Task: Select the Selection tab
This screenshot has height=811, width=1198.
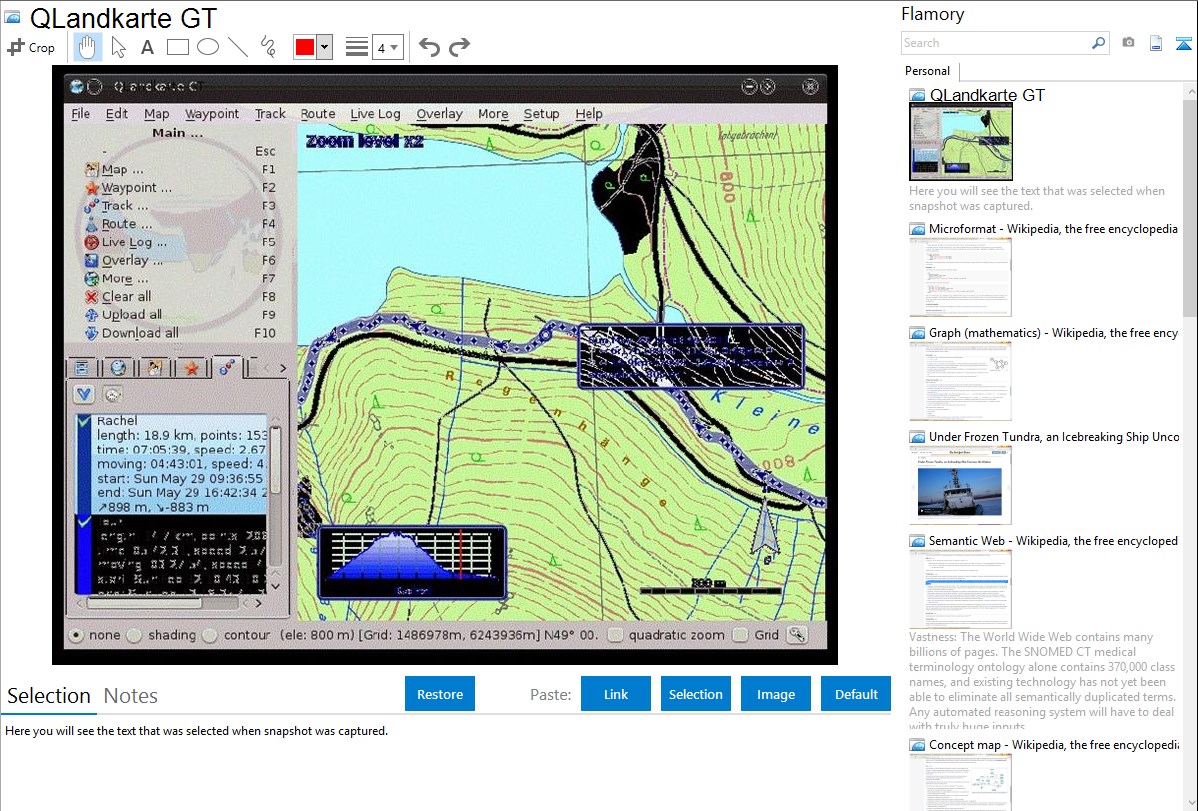Action: coord(49,696)
